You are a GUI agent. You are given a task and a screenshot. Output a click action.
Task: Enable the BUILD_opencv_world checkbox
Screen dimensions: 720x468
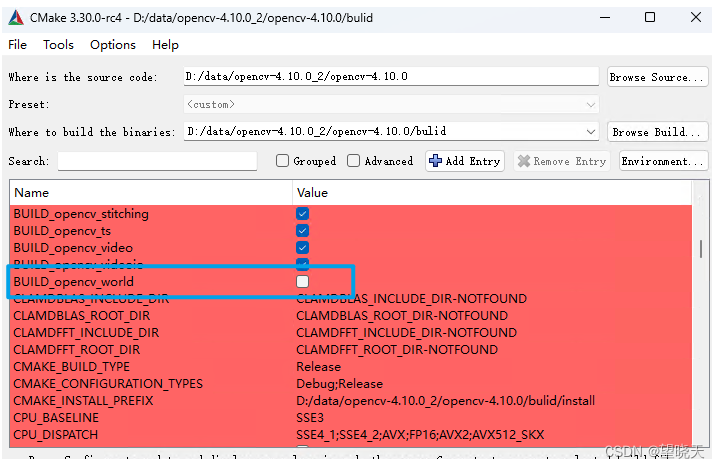[302, 282]
